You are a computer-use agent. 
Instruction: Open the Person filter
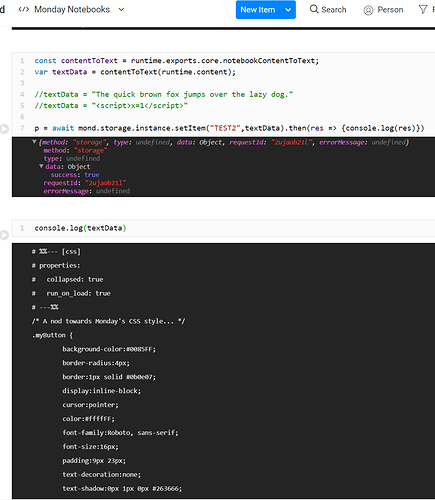(383, 10)
